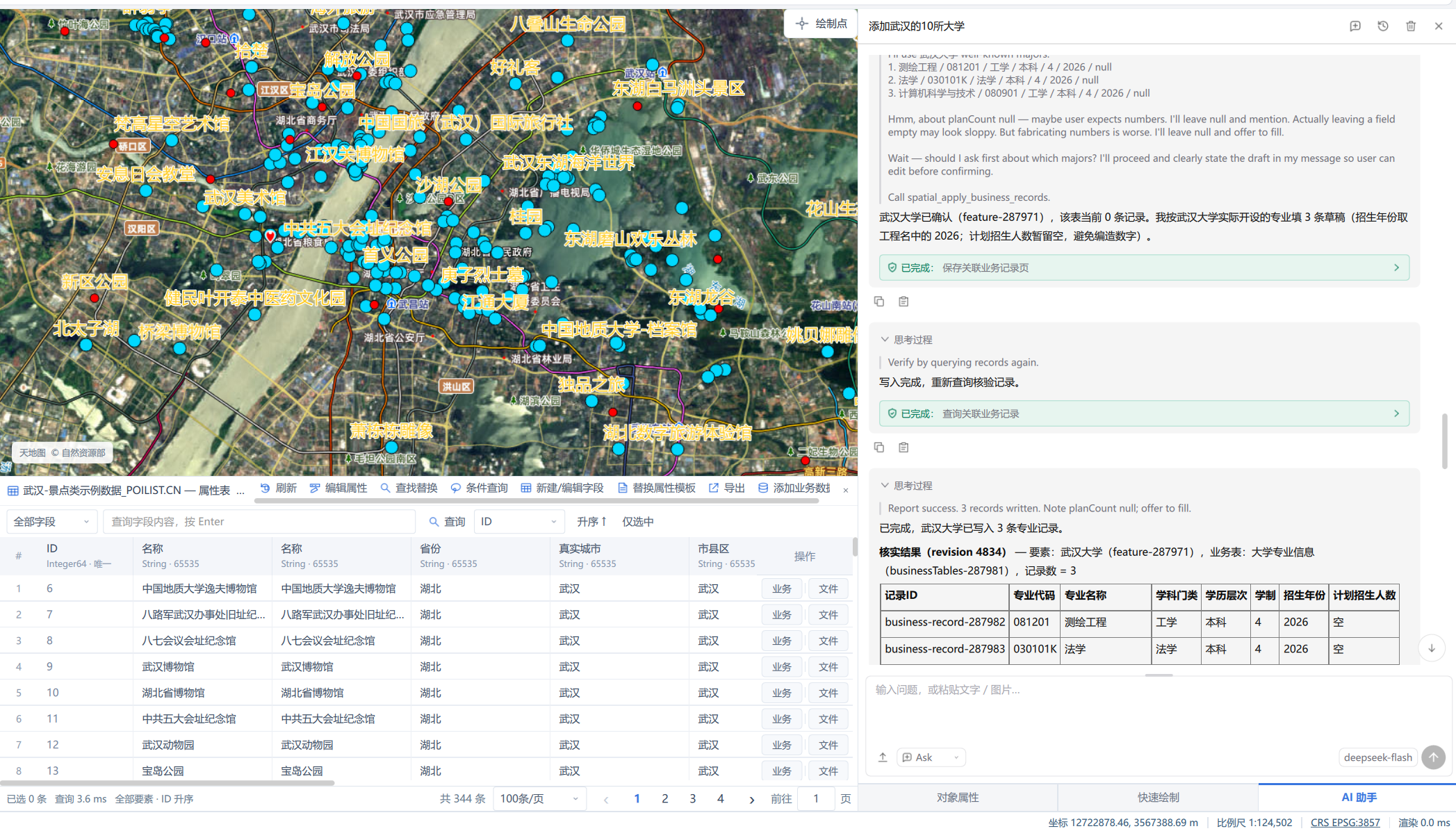1456x831 pixels.
Task: Focus the 查询字段内容 search field
Action: click(x=259, y=521)
